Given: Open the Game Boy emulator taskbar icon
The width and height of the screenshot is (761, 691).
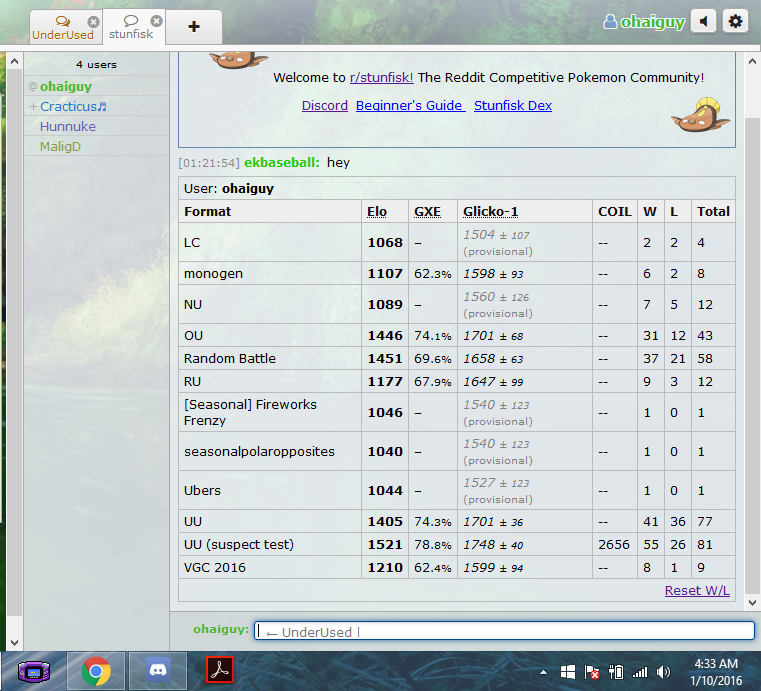Looking at the screenshot, I should (33, 672).
